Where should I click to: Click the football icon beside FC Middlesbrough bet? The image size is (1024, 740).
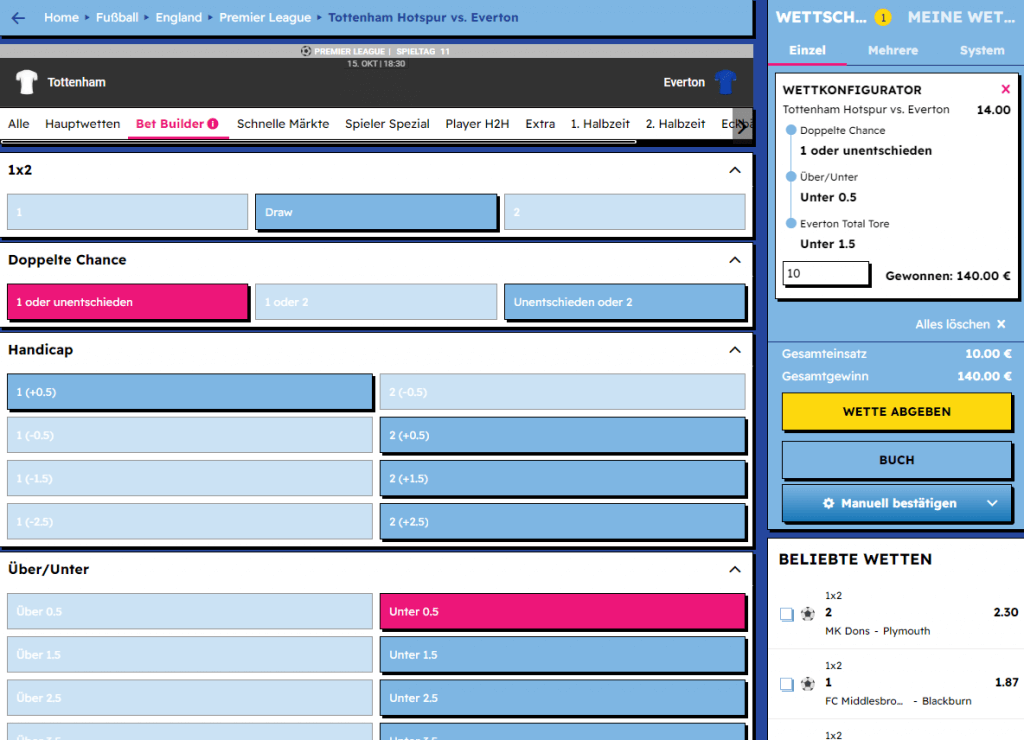(808, 683)
